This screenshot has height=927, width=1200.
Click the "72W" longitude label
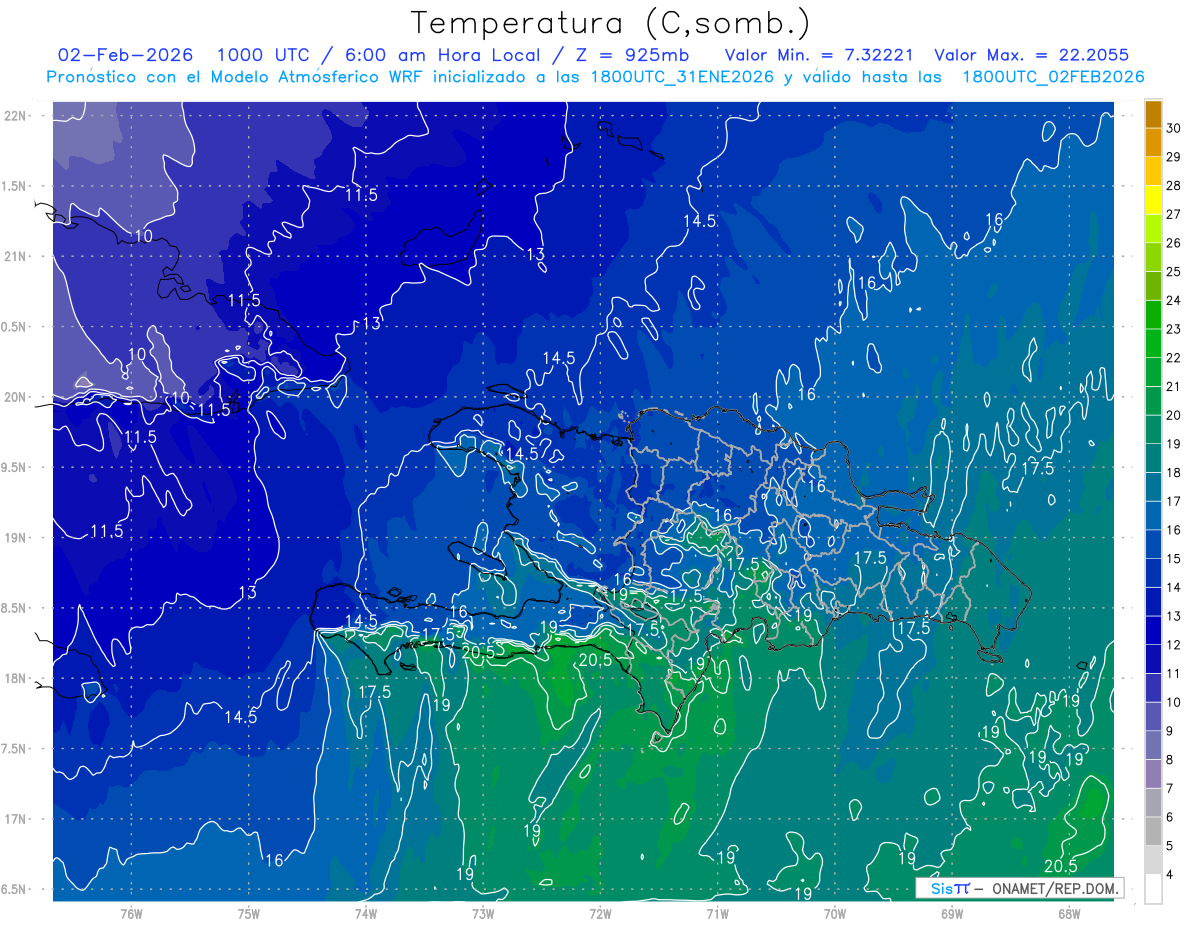(x=600, y=914)
